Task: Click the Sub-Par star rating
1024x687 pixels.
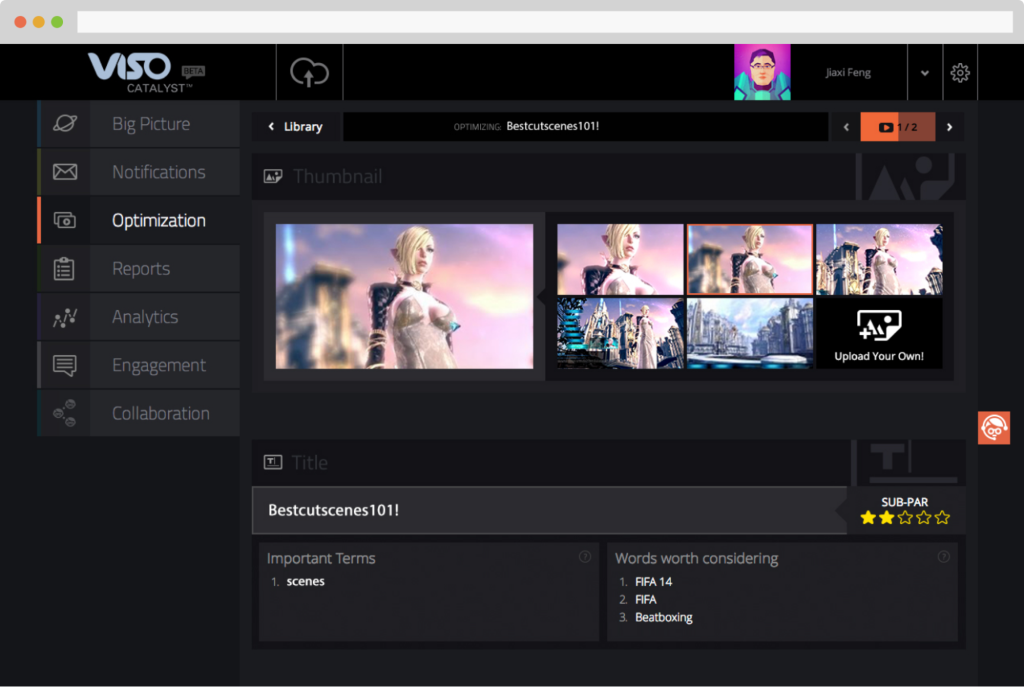Action: click(904, 517)
